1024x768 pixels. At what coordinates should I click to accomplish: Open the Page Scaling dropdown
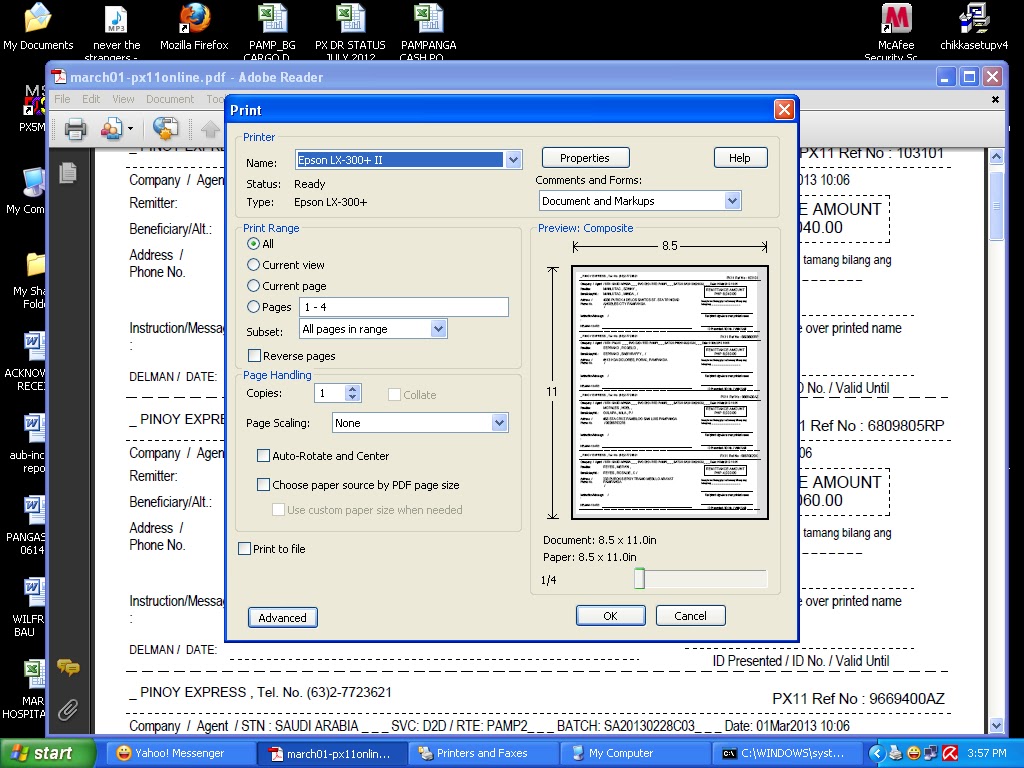(x=499, y=423)
